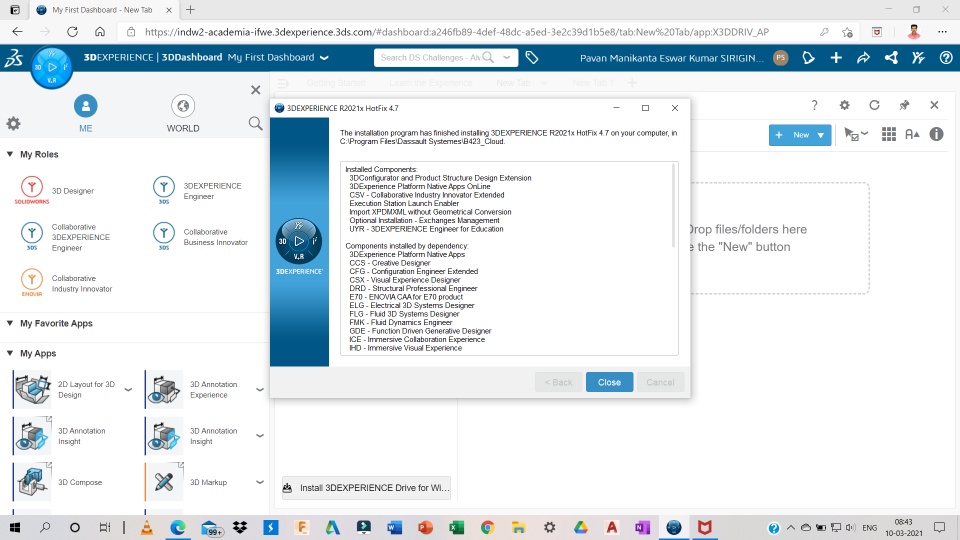The image size is (960, 540).
Task: Open Google Chrome from the taskbar
Action: coord(487,527)
